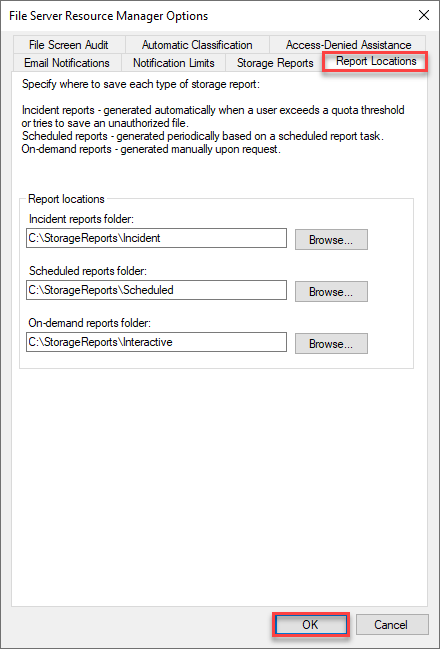Viewport: 440px width, 649px height.
Task: Confirm settings with the OK button
Action: coord(310,624)
